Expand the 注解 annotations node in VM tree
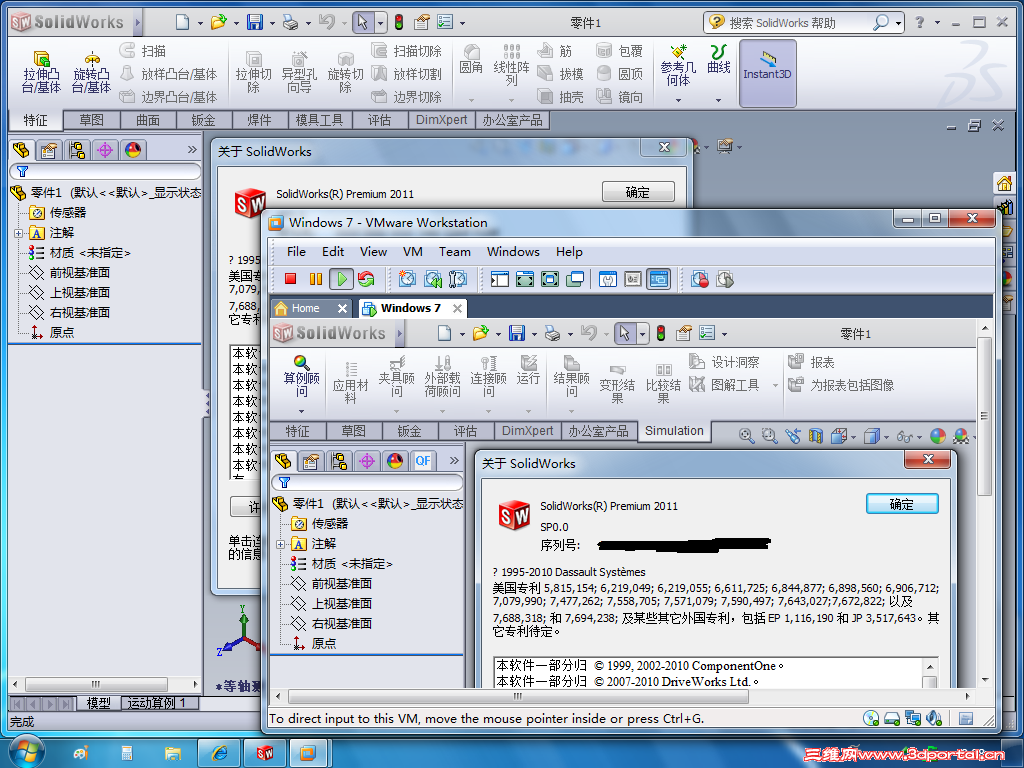This screenshot has width=1024, height=768. tap(280, 544)
